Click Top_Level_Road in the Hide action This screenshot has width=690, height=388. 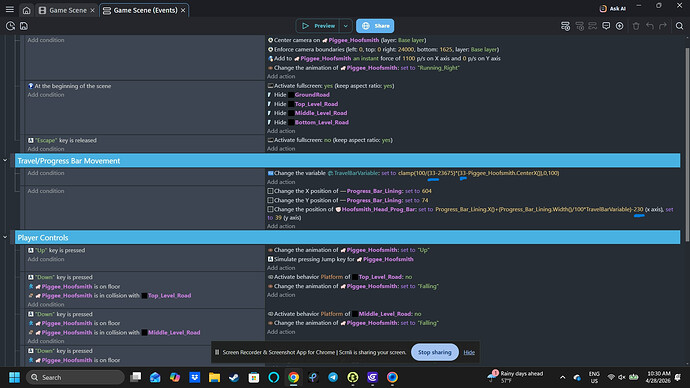(316, 104)
